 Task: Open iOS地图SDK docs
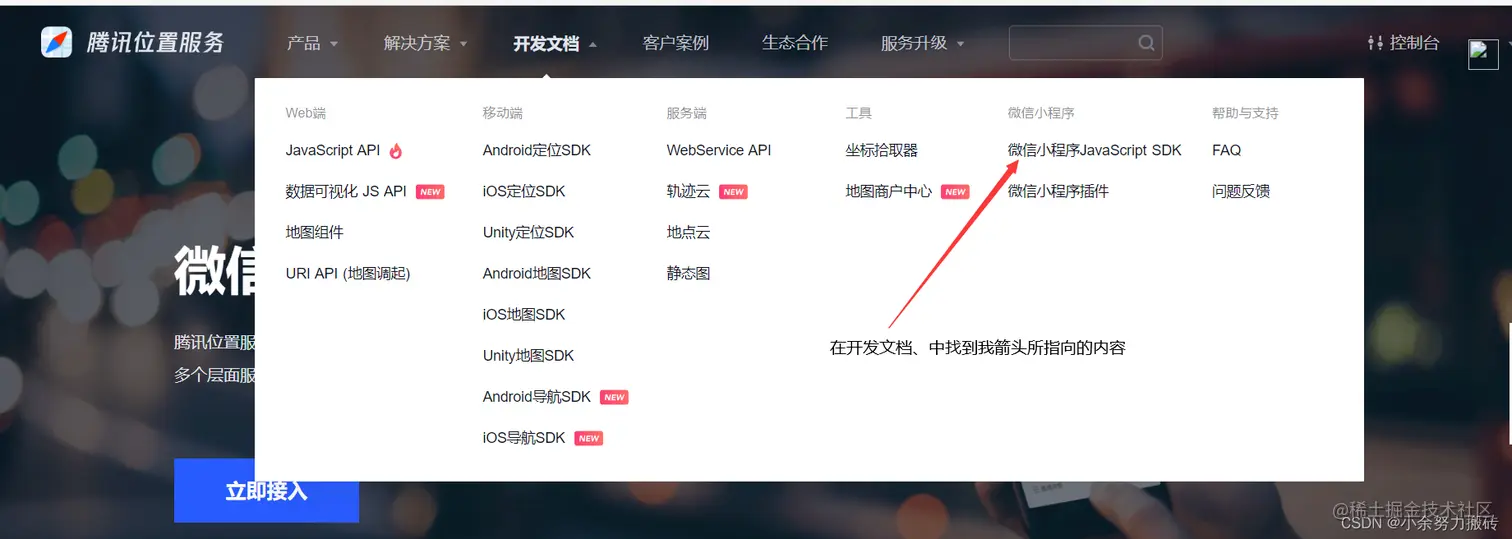(524, 315)
